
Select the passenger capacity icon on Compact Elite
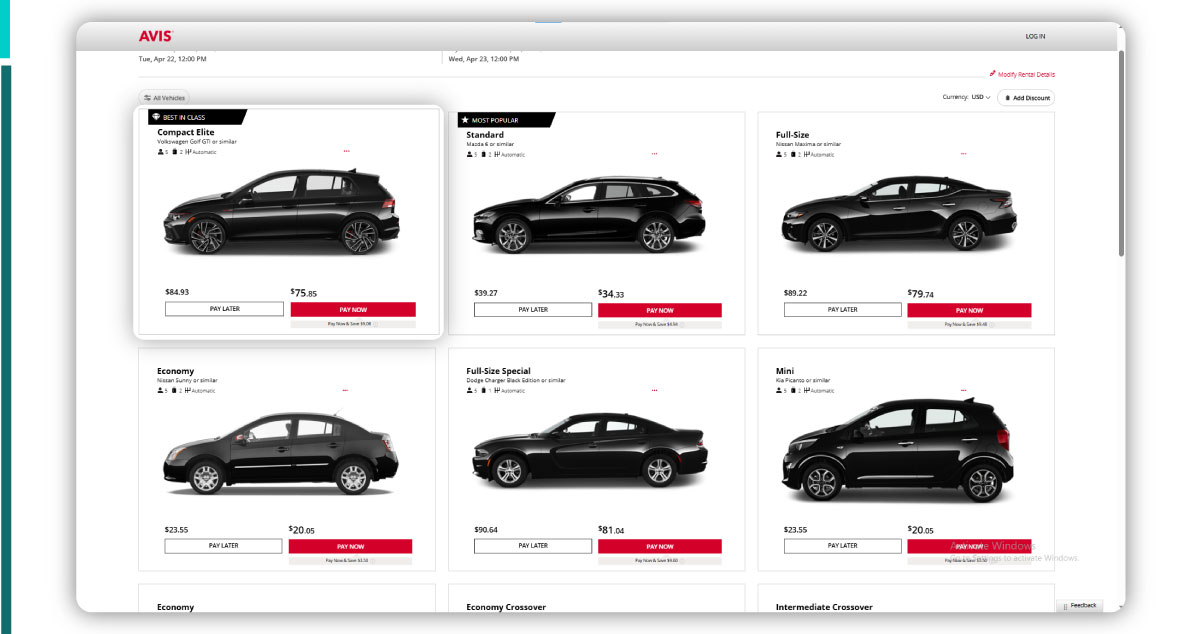160,151
